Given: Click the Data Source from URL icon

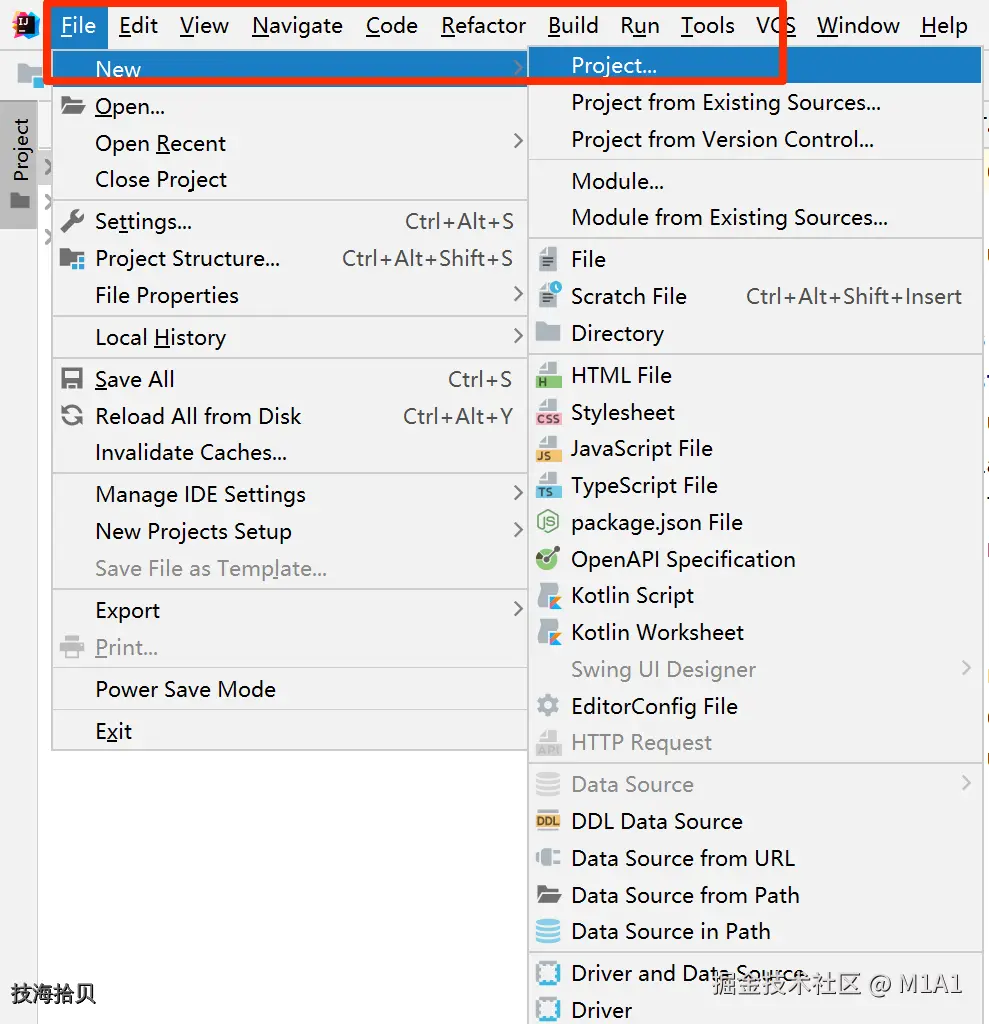Looking at the screenshot, I should pyautogui.click(x=548, y=857).
